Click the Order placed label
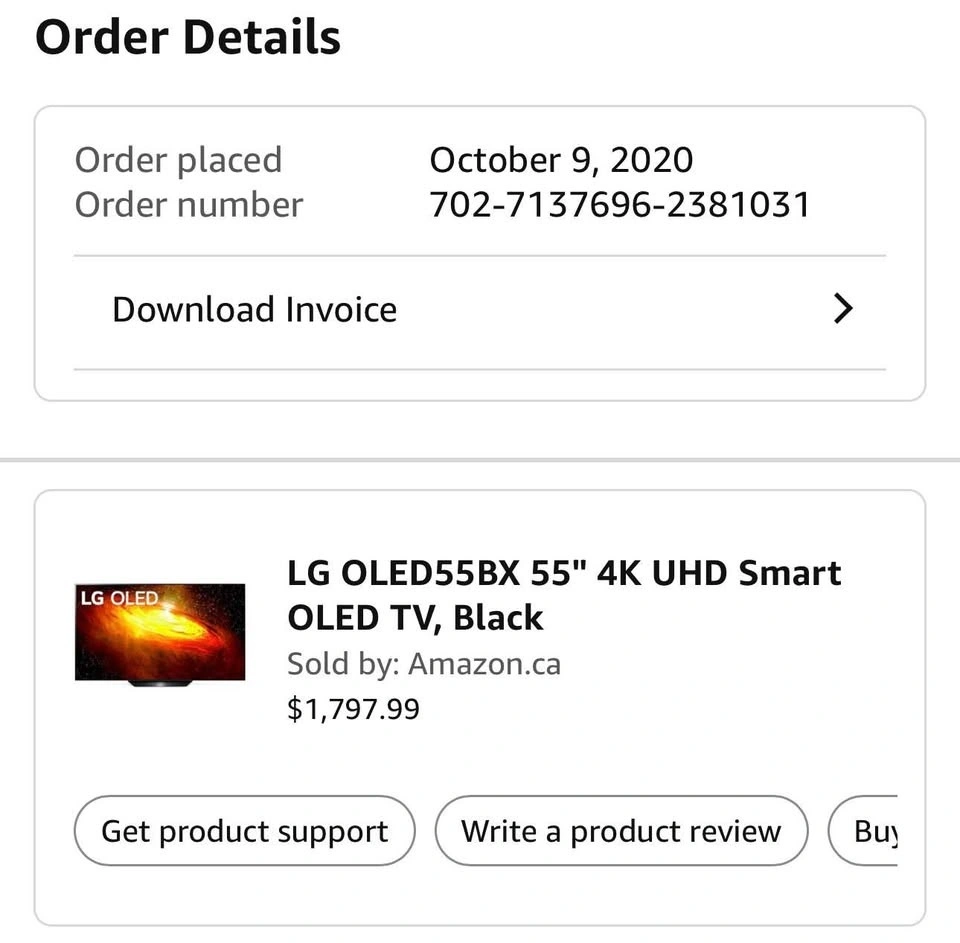 pyautogui.click(x=178, y=160)
